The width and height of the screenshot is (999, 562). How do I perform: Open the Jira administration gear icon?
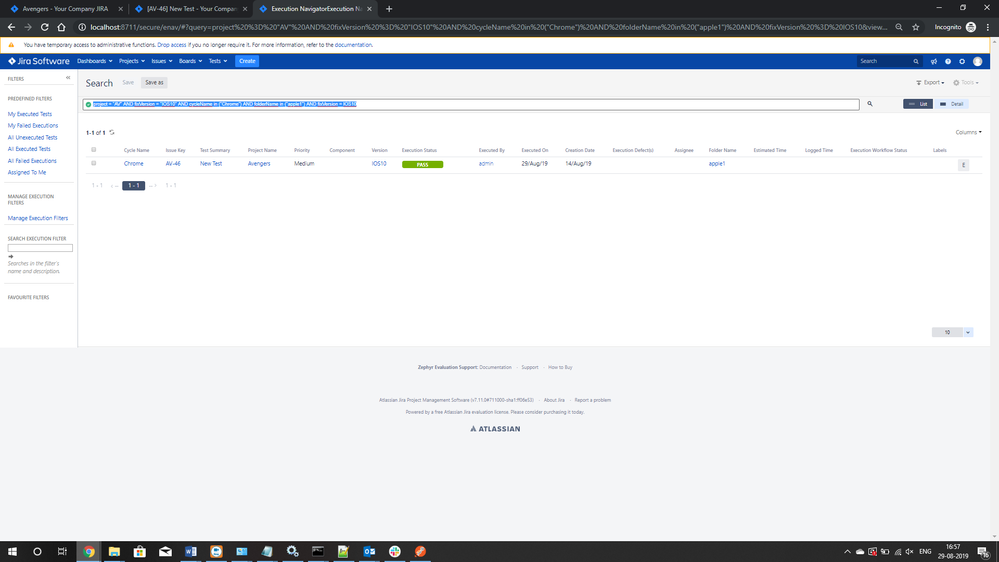pyautogui.click(x=962, y=61)
